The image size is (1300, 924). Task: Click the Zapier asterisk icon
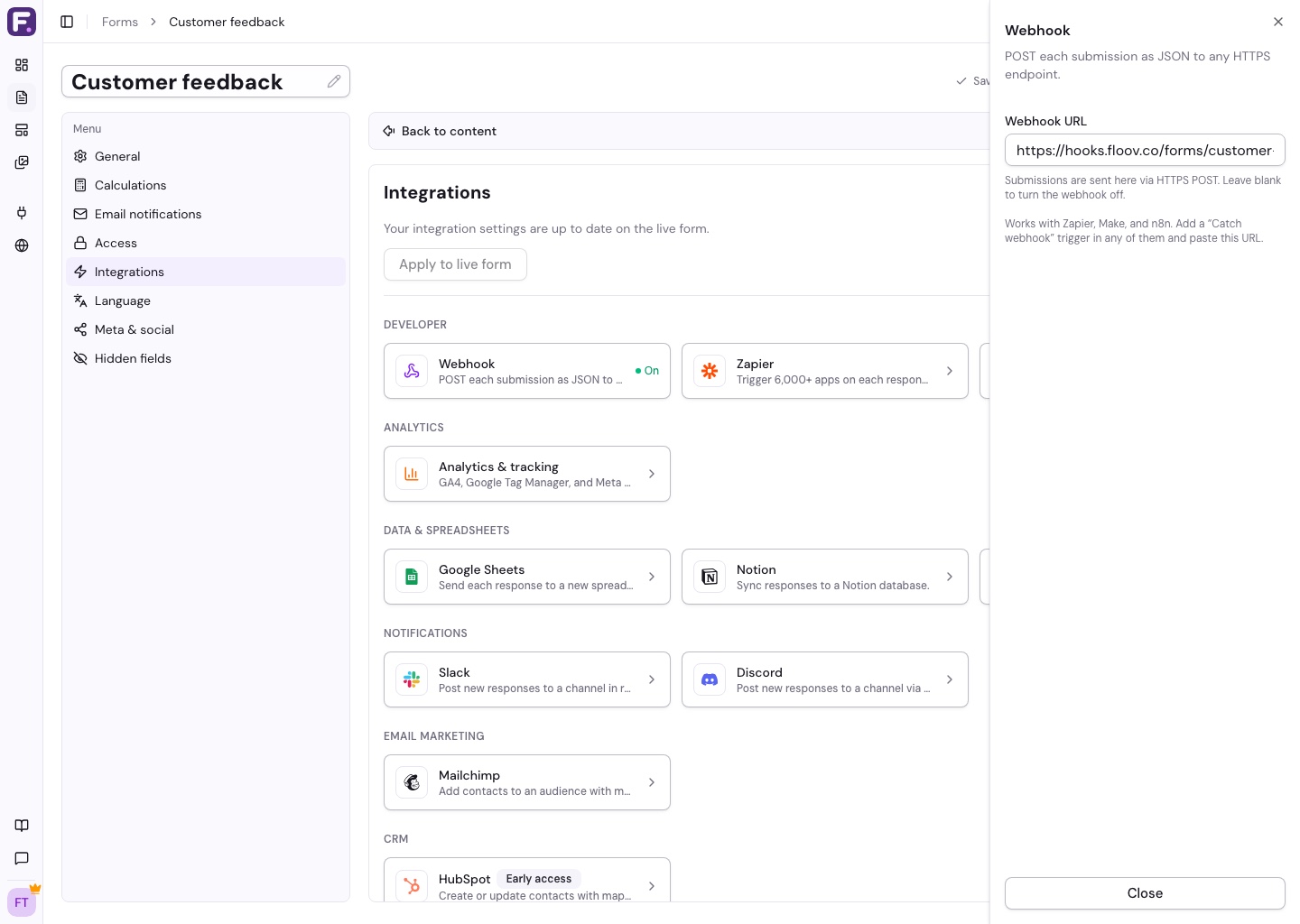[710, 371]
